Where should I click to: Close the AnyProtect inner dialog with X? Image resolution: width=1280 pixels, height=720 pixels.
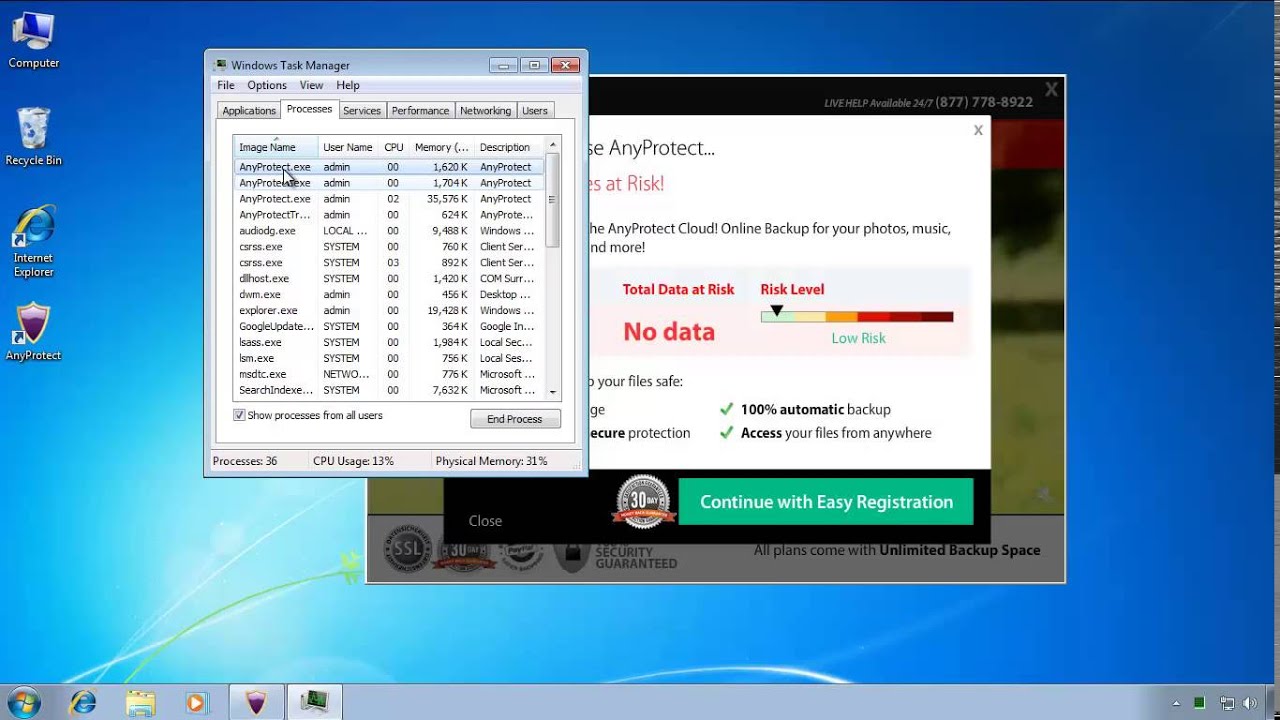[978, 130]
